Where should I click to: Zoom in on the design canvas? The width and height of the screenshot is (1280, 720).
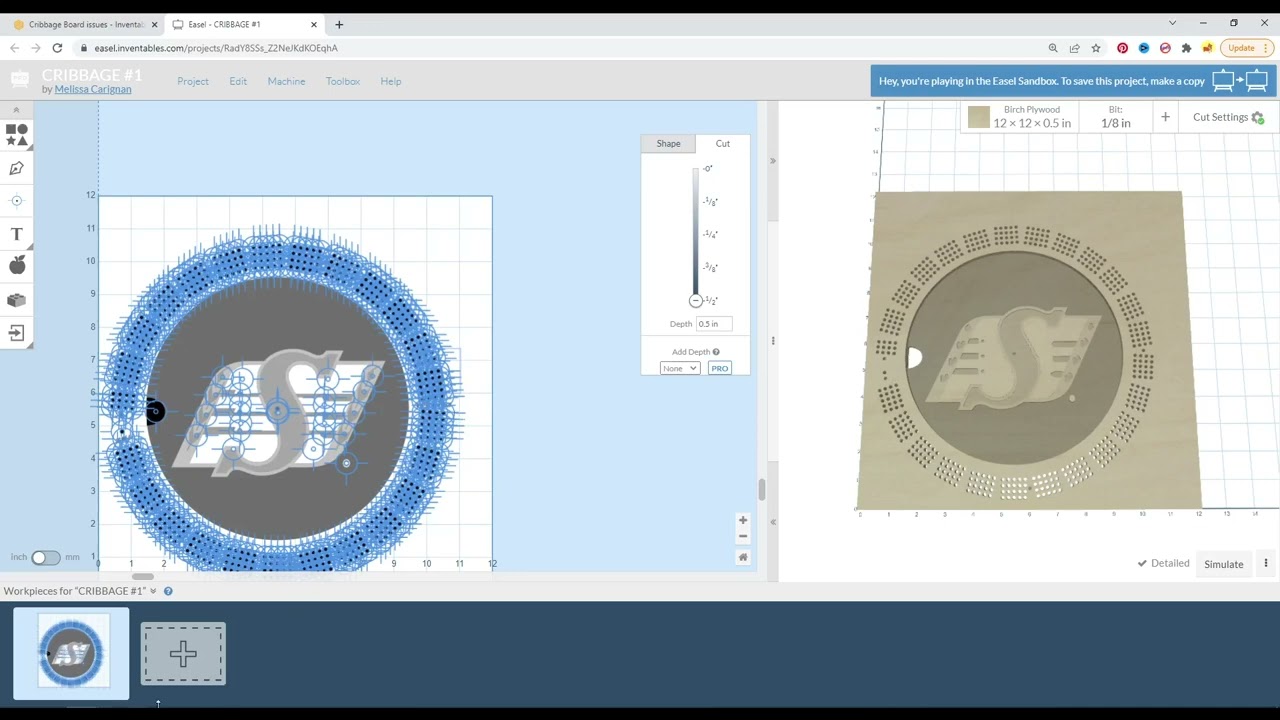pyautogui.click(x=743, y=520)
